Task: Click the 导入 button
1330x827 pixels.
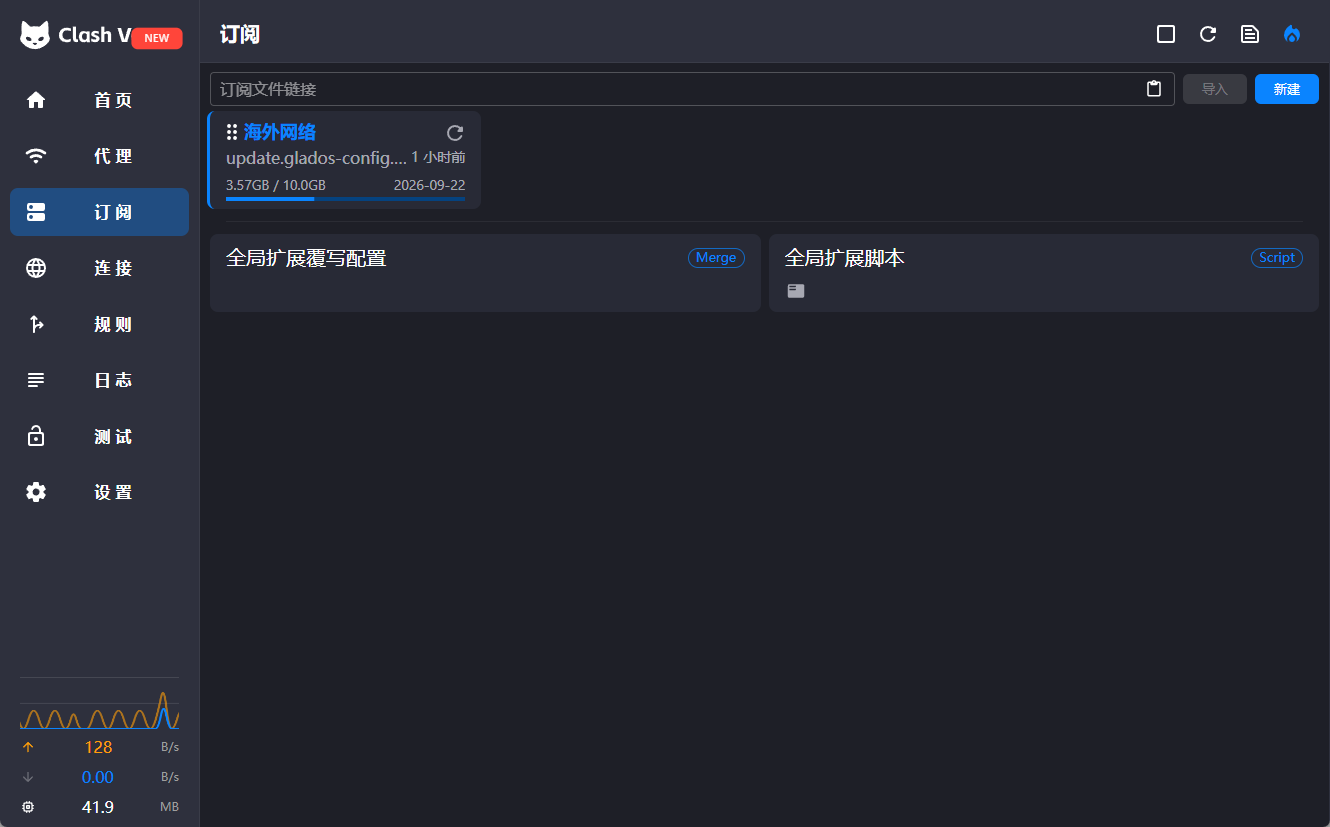Action: click(1215, 89)
